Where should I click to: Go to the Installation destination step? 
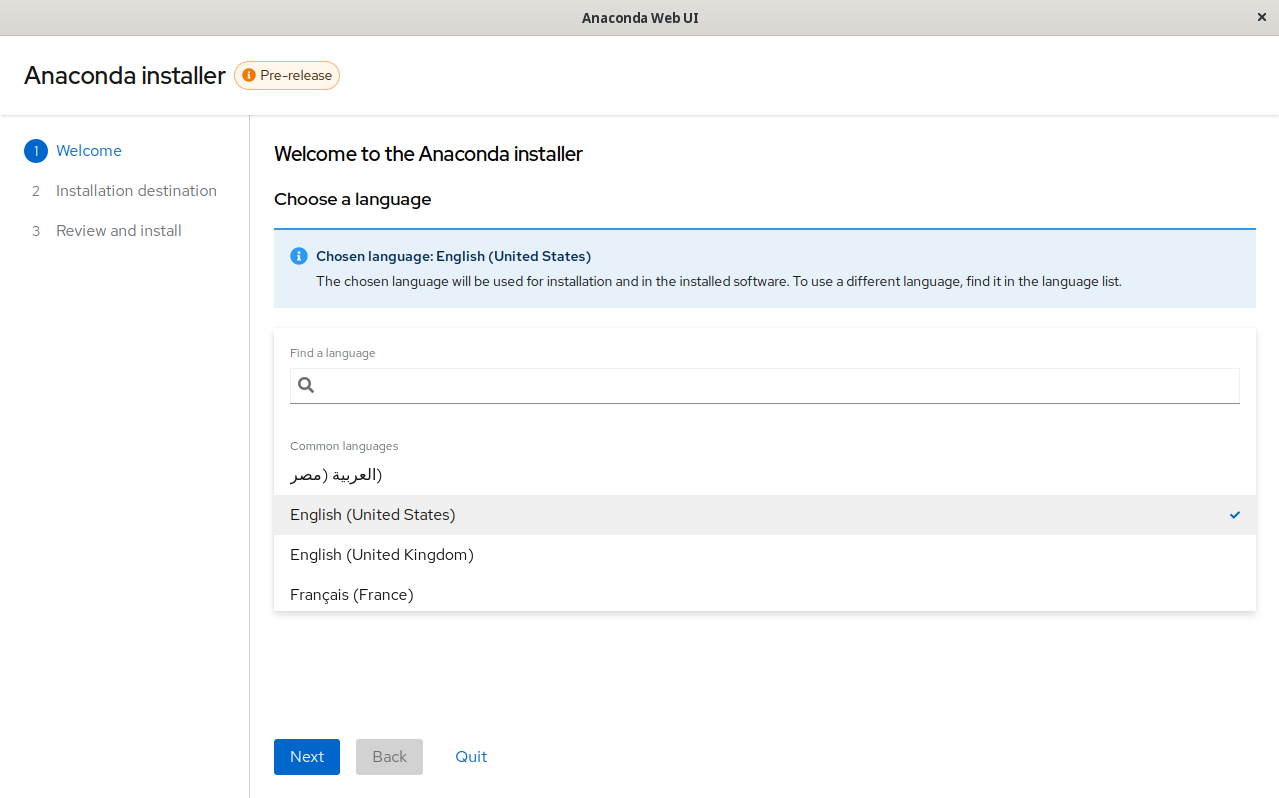136,191
